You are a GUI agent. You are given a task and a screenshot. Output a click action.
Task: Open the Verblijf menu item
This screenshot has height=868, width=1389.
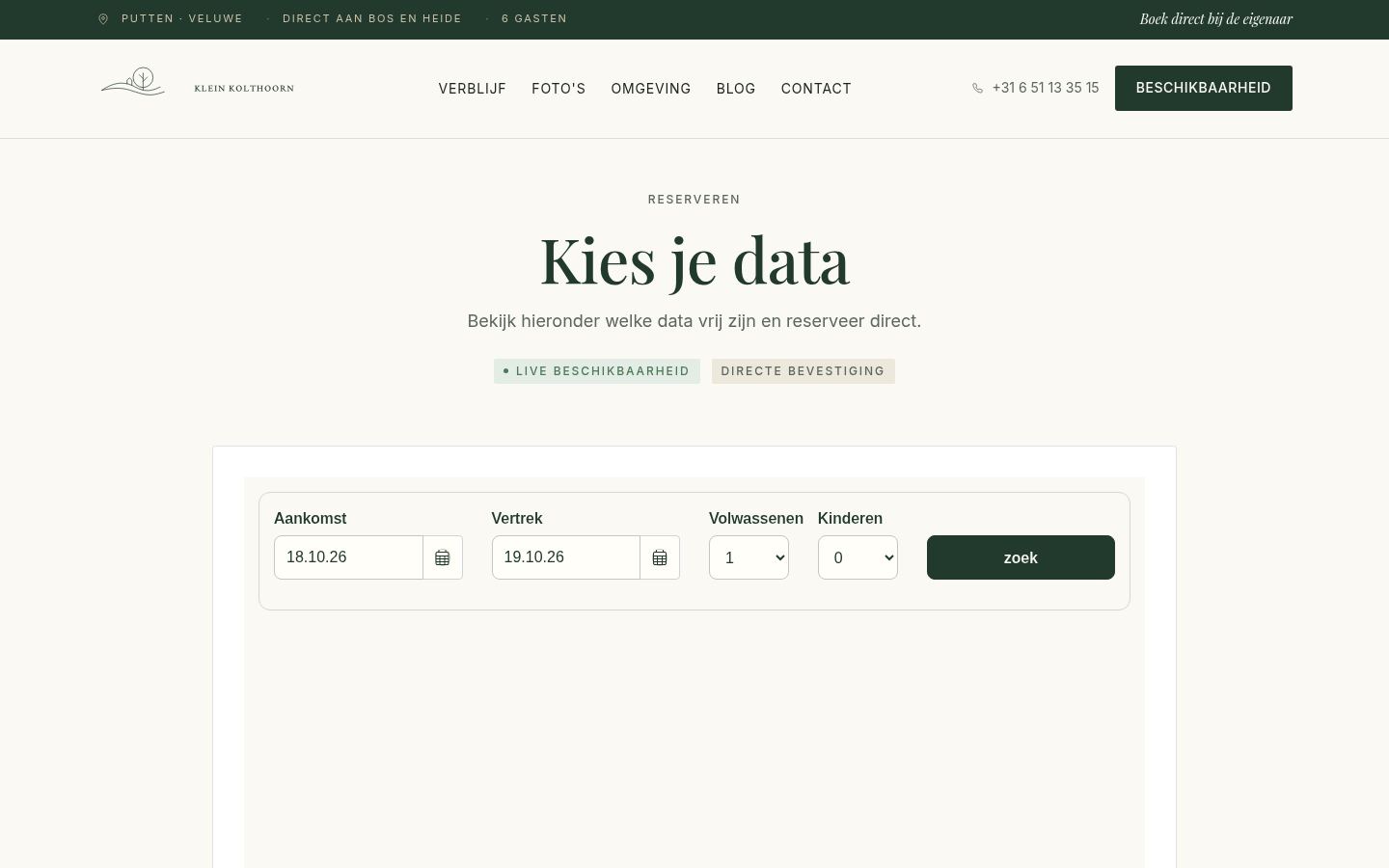(x=473, y=89)
